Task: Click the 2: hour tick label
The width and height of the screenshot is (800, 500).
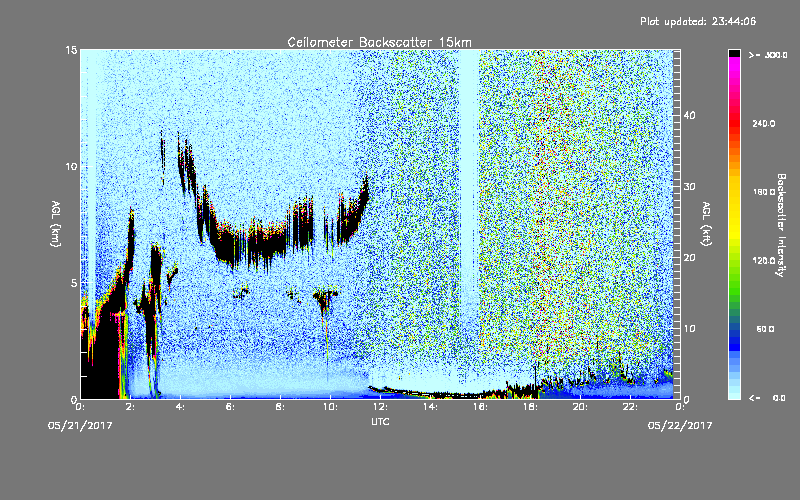Action: (130, 407)
